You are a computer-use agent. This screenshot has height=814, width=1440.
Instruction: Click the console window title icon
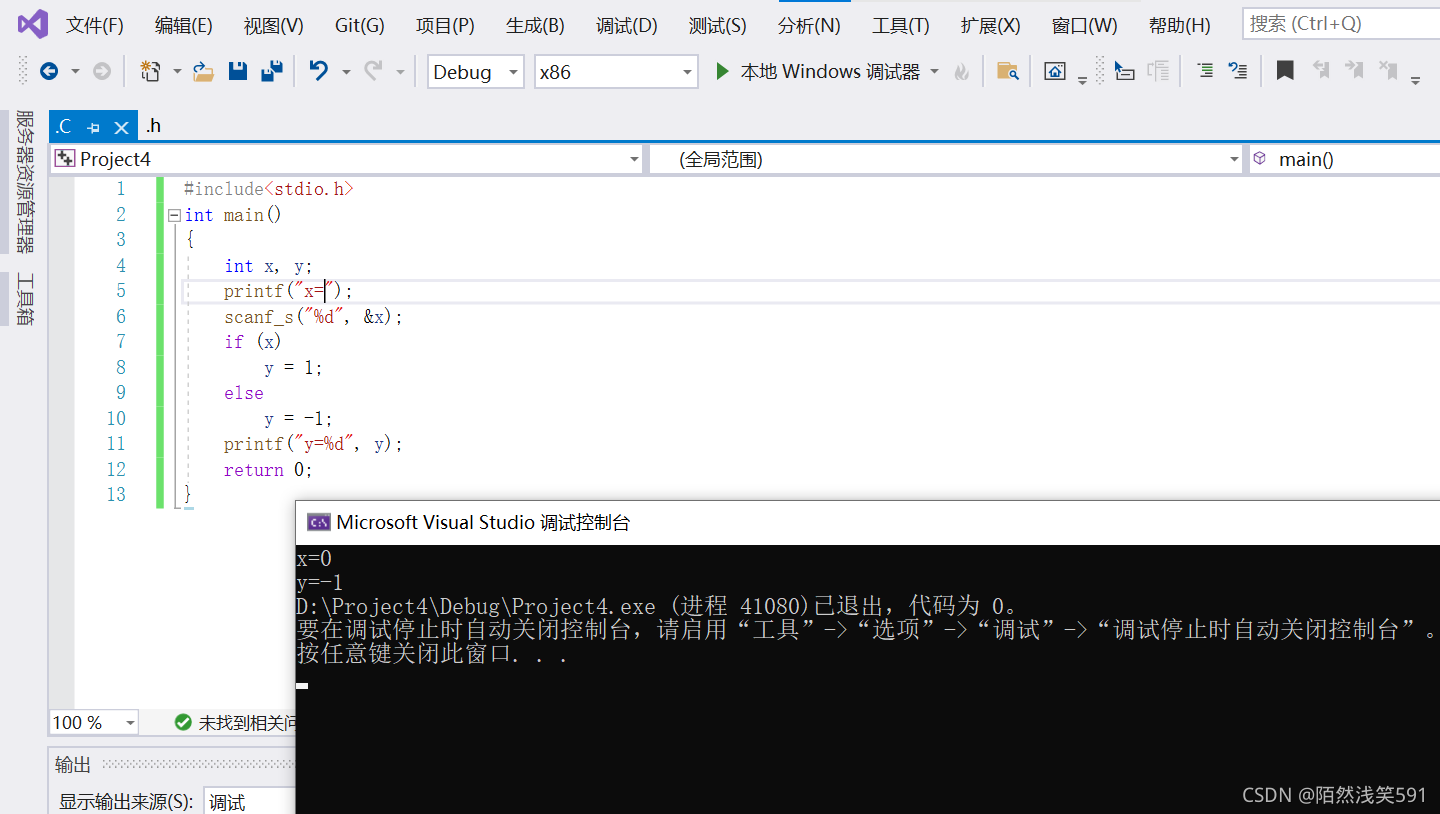click(319, 522)
